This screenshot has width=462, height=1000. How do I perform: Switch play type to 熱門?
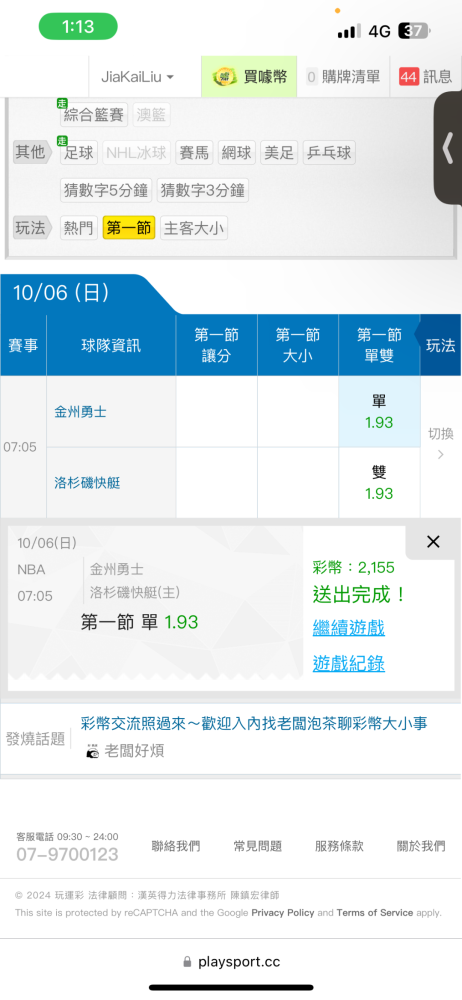(79, 228)
